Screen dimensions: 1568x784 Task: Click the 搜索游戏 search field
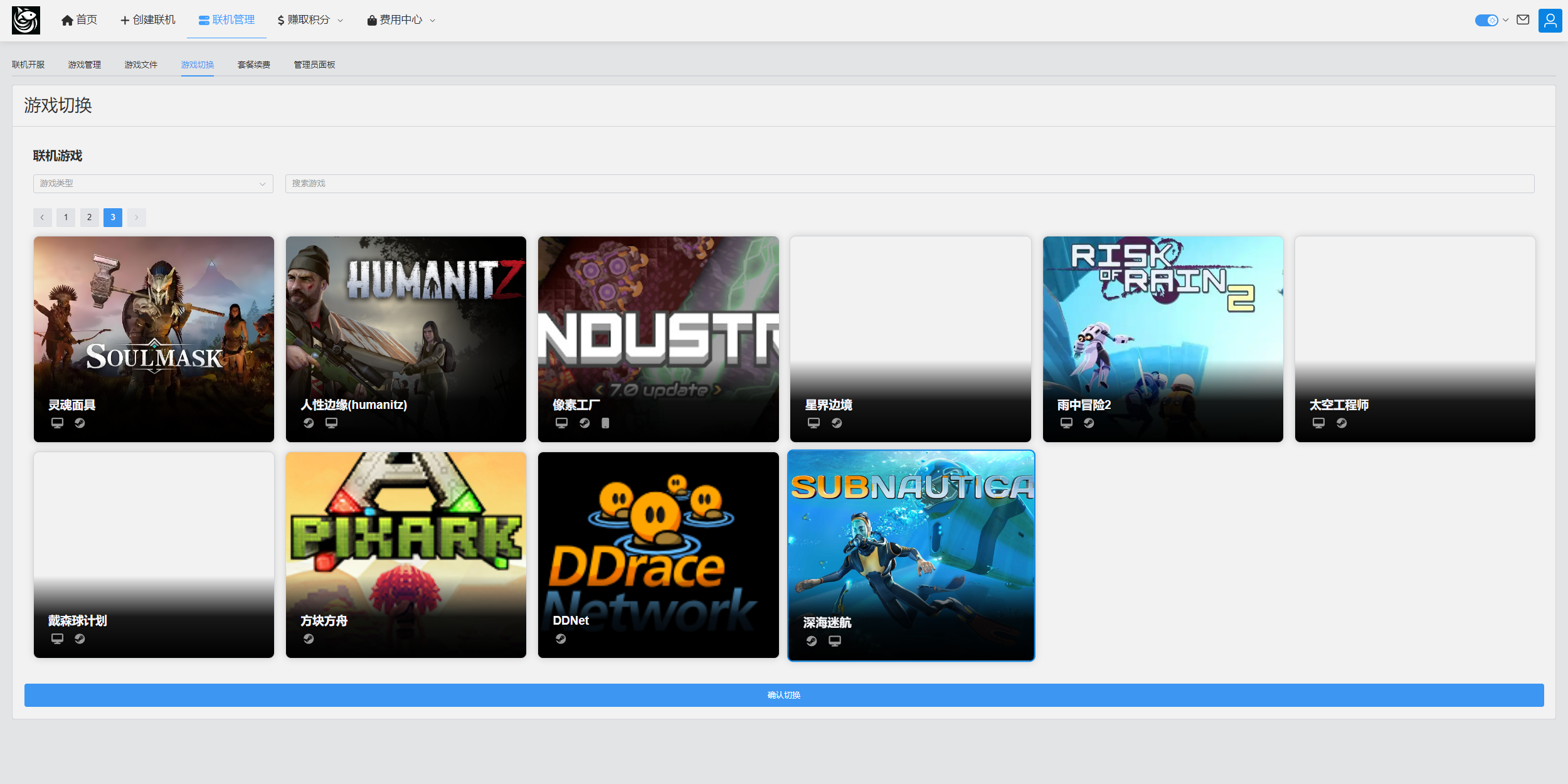click(909, 184)
